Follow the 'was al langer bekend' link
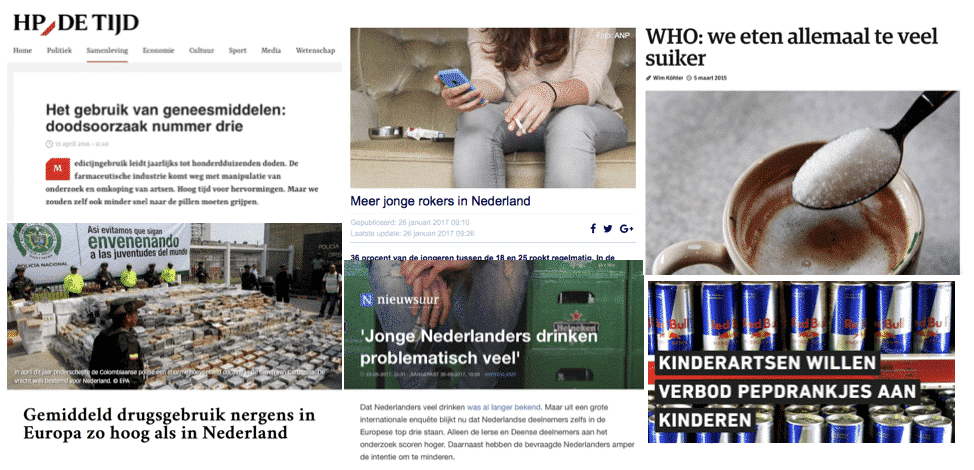Screen dimensions: 974x470 (x=503, y=408)
